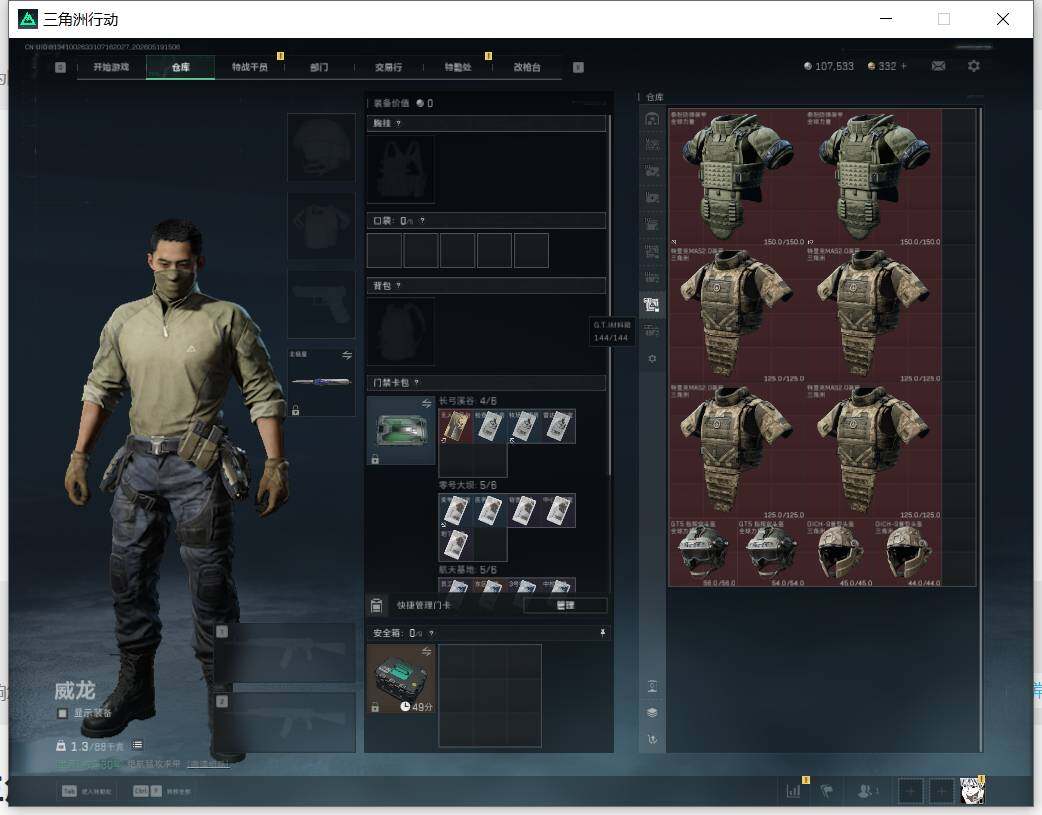Image resolution: width=1042 pixels, height=815 pixels.
Task: Click the 107,533 currency balance
Action: coord(829,66)
